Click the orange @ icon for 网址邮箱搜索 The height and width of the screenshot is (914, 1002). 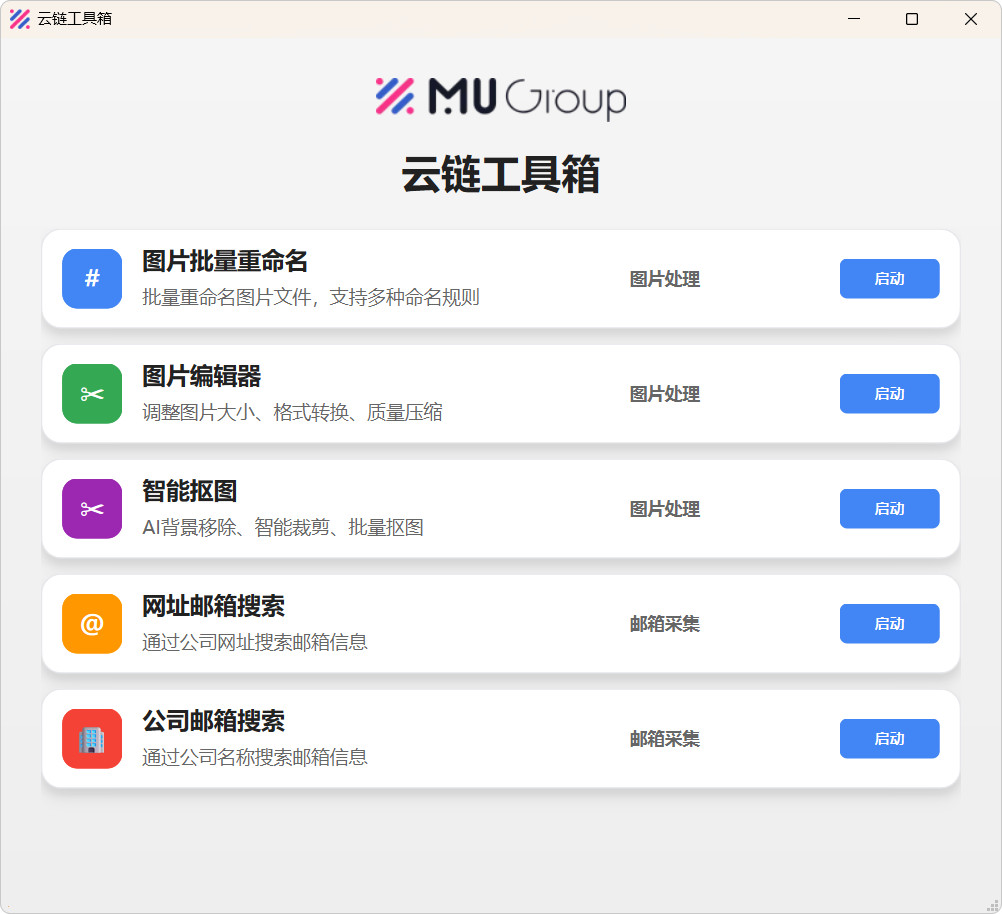(x=92, y=624)
